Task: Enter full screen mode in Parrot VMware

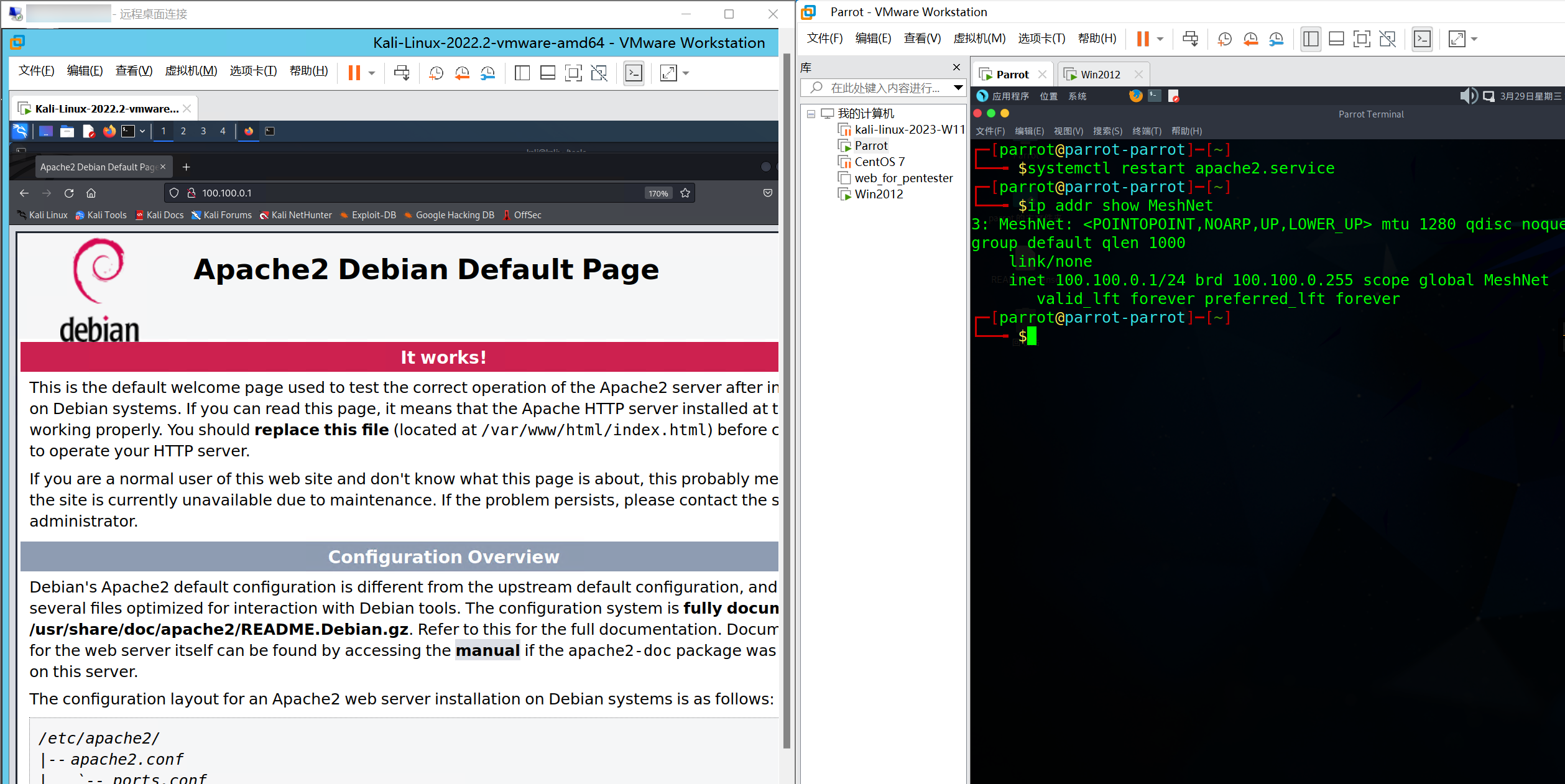Action: 1362,39
